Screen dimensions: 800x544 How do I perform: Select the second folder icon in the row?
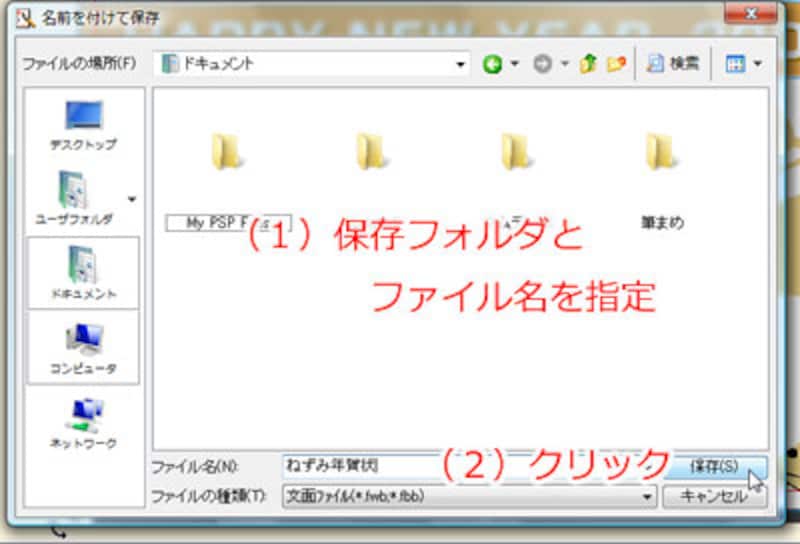click(371, 152)
